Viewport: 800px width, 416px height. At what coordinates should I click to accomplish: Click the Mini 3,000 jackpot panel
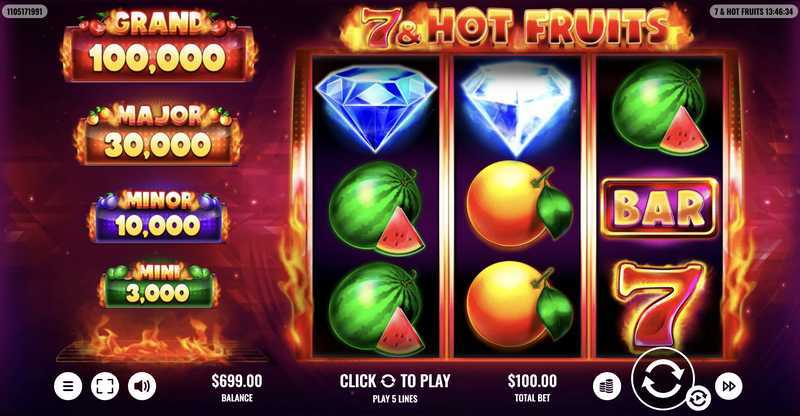click(x=159, y=286)
